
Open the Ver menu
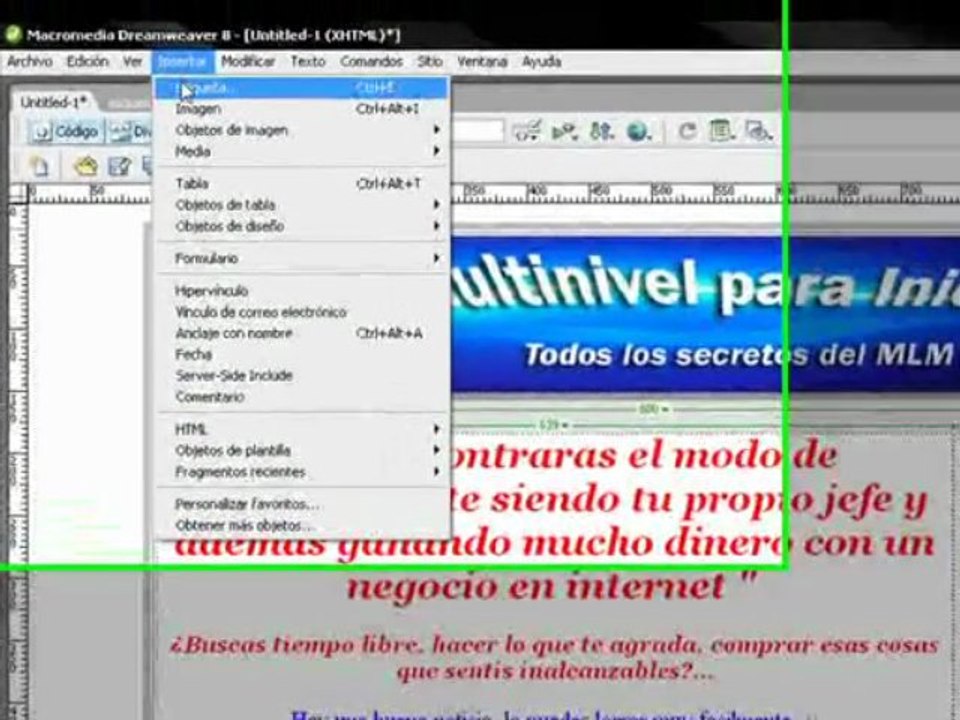pyautogui.click(x=133, y=62)
